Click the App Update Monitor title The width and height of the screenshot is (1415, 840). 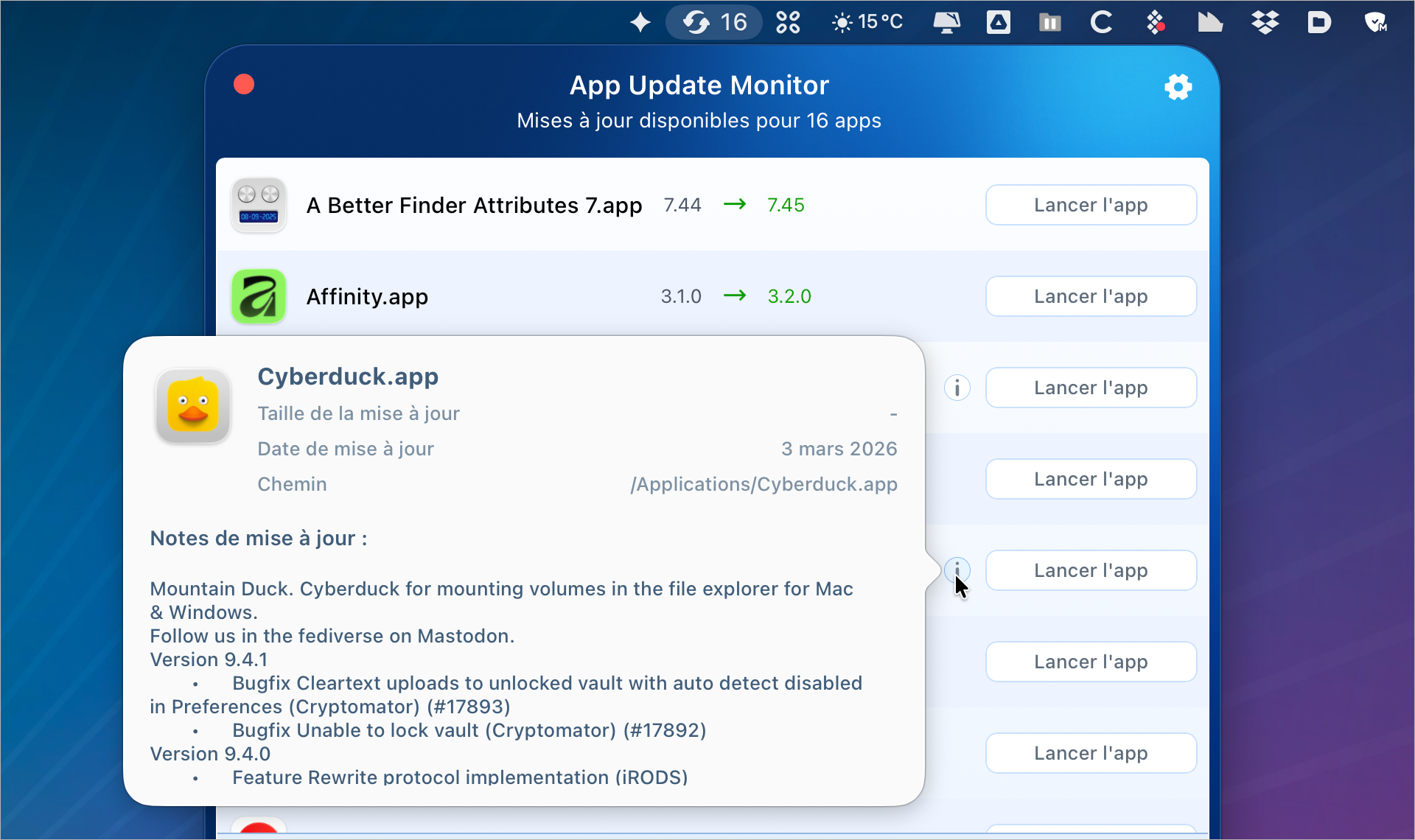point(699,85)
